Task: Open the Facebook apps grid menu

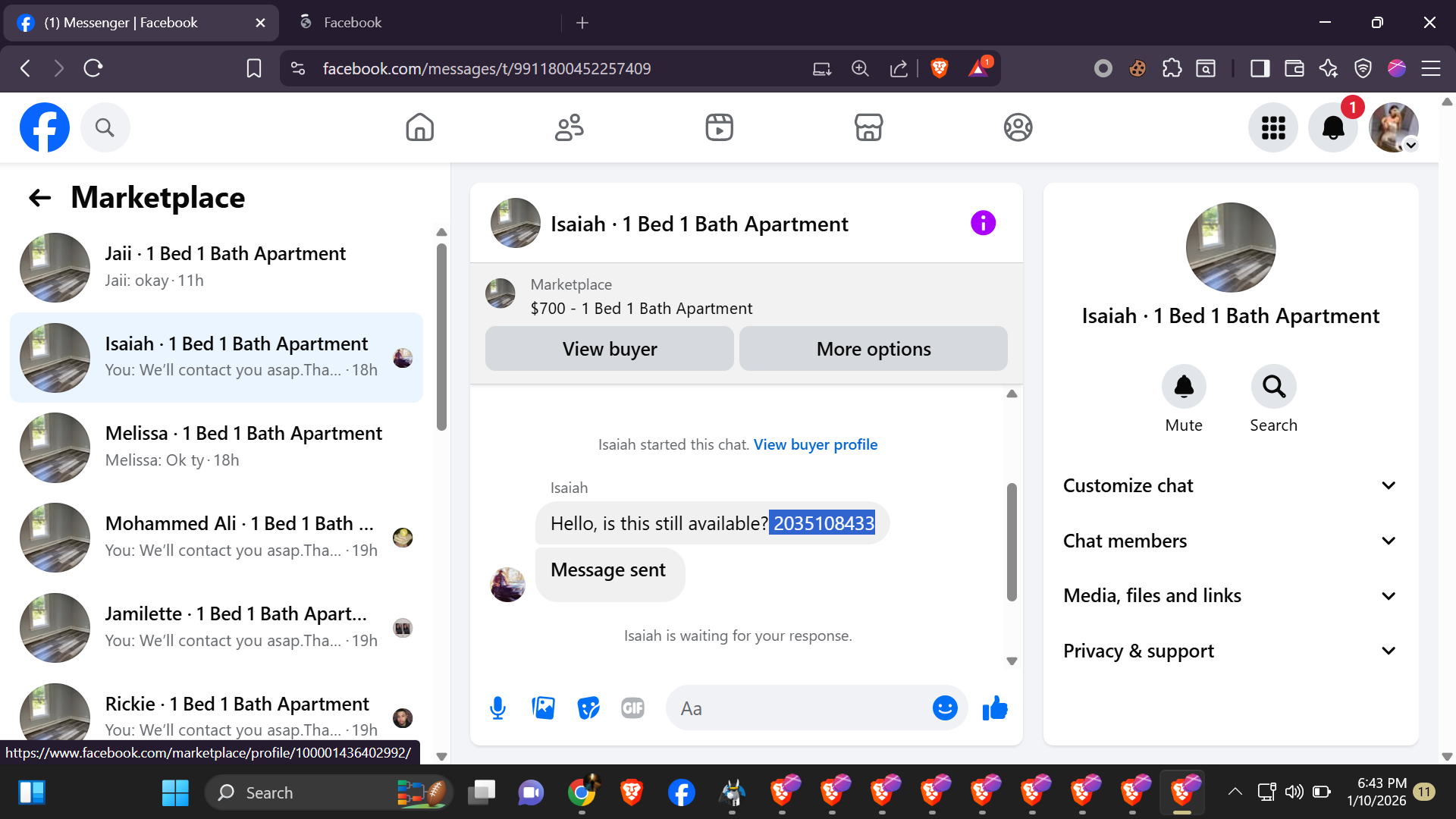Action: 1273,127
